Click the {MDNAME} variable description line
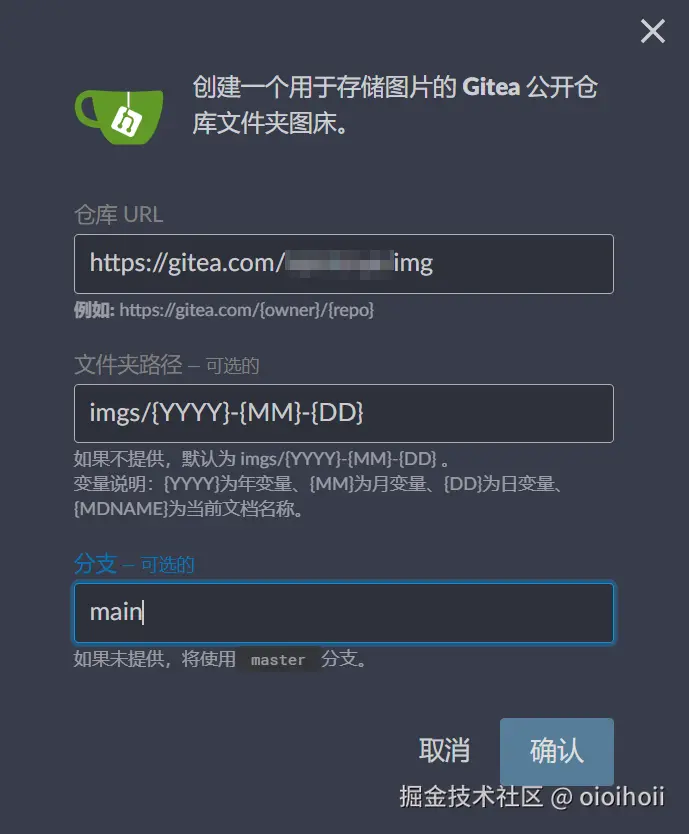This screenshot has height=834, width=689. (189, 508)
